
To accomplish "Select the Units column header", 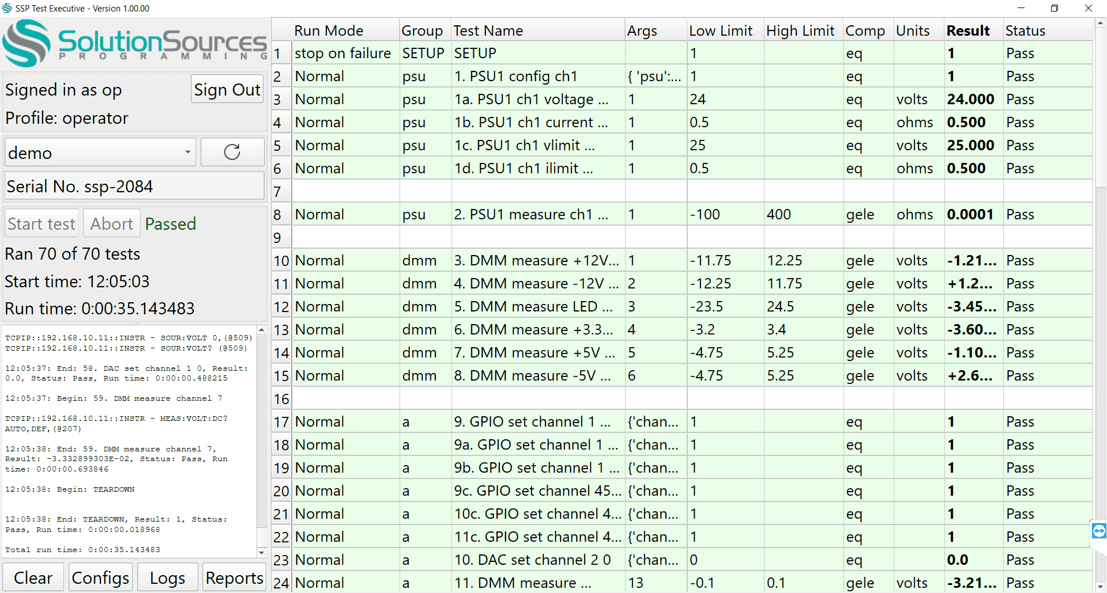I will 919,30.
